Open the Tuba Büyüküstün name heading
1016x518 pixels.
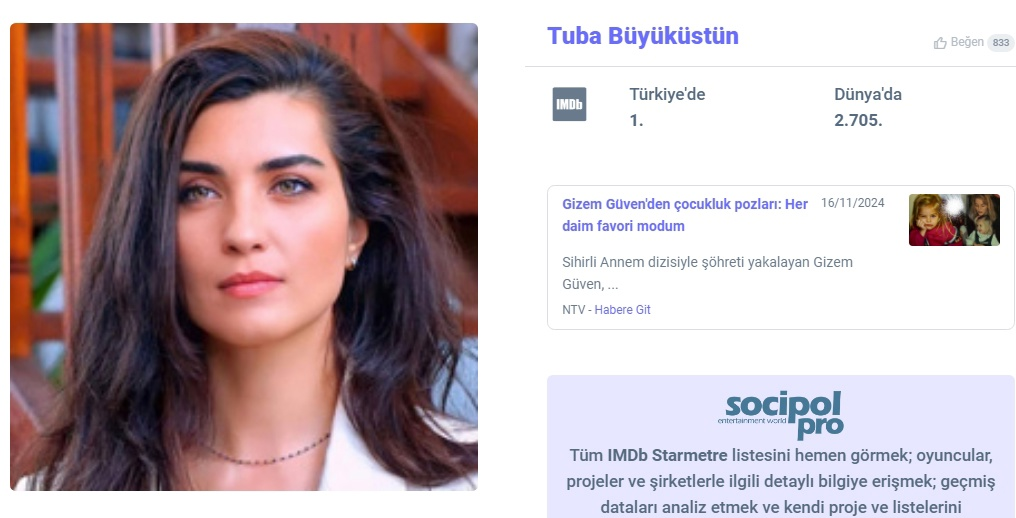coord(643,36)
